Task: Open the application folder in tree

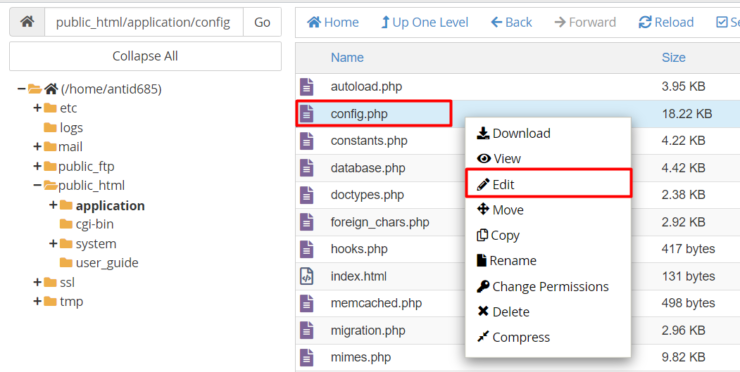Action: (110, 205)
